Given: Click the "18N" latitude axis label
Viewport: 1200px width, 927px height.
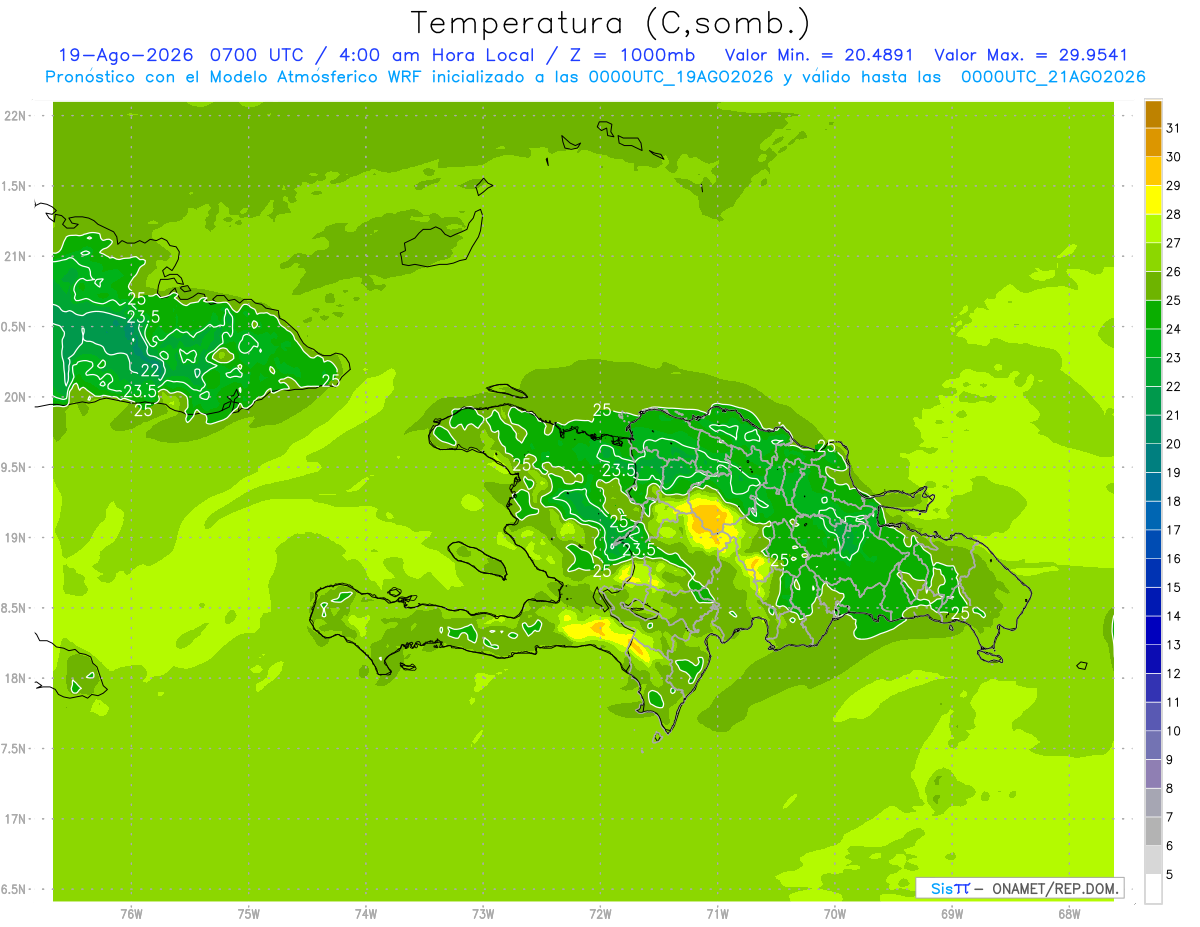Looking at the screenshot, I should click(17, 679).
